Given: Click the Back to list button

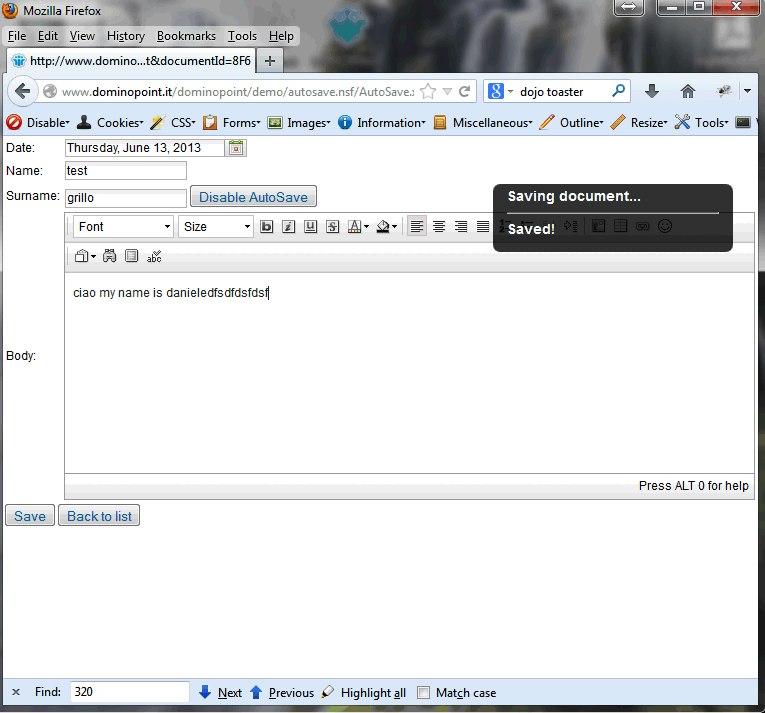Looking at the screenshot, I should click(x=99, y=516).
